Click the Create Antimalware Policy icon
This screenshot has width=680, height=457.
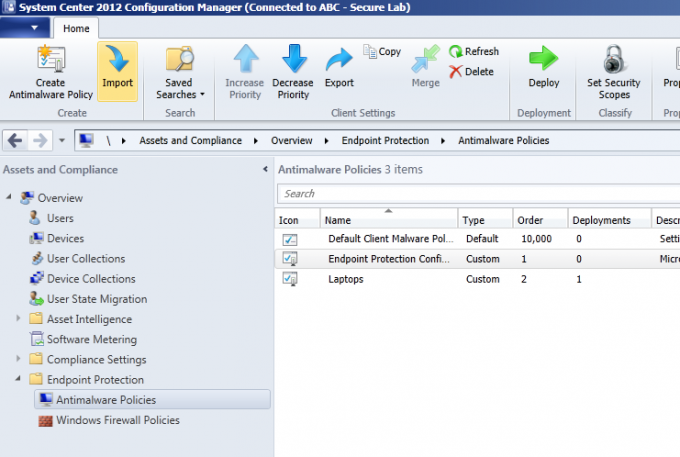pos(51,59)
